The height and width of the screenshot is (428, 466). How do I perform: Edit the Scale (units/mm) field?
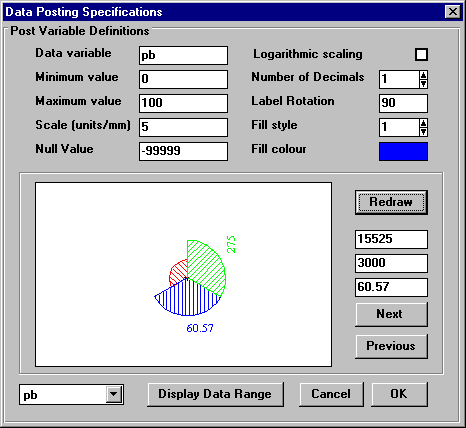coord(183,127)
